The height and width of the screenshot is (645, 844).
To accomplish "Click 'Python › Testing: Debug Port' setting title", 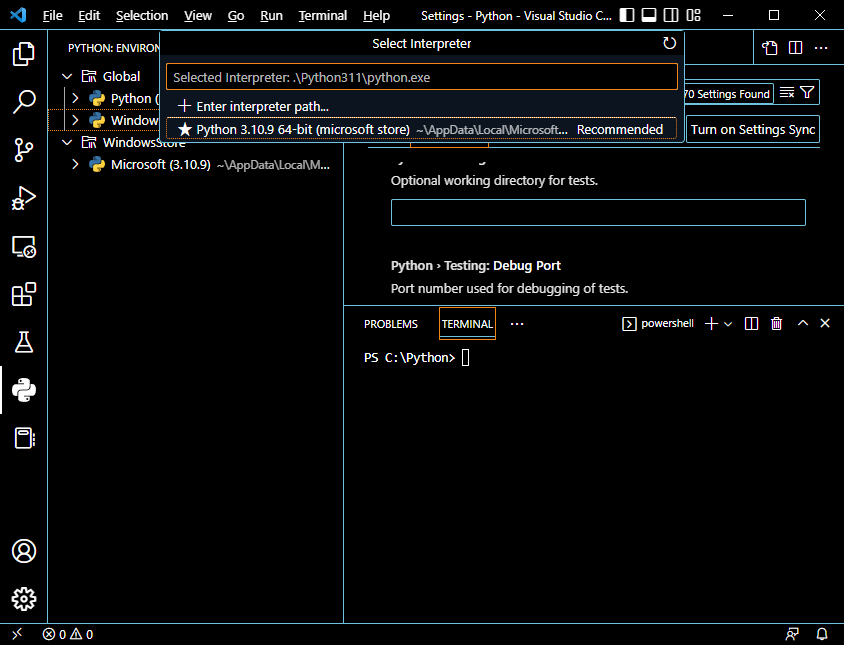I will coord(475,265).
